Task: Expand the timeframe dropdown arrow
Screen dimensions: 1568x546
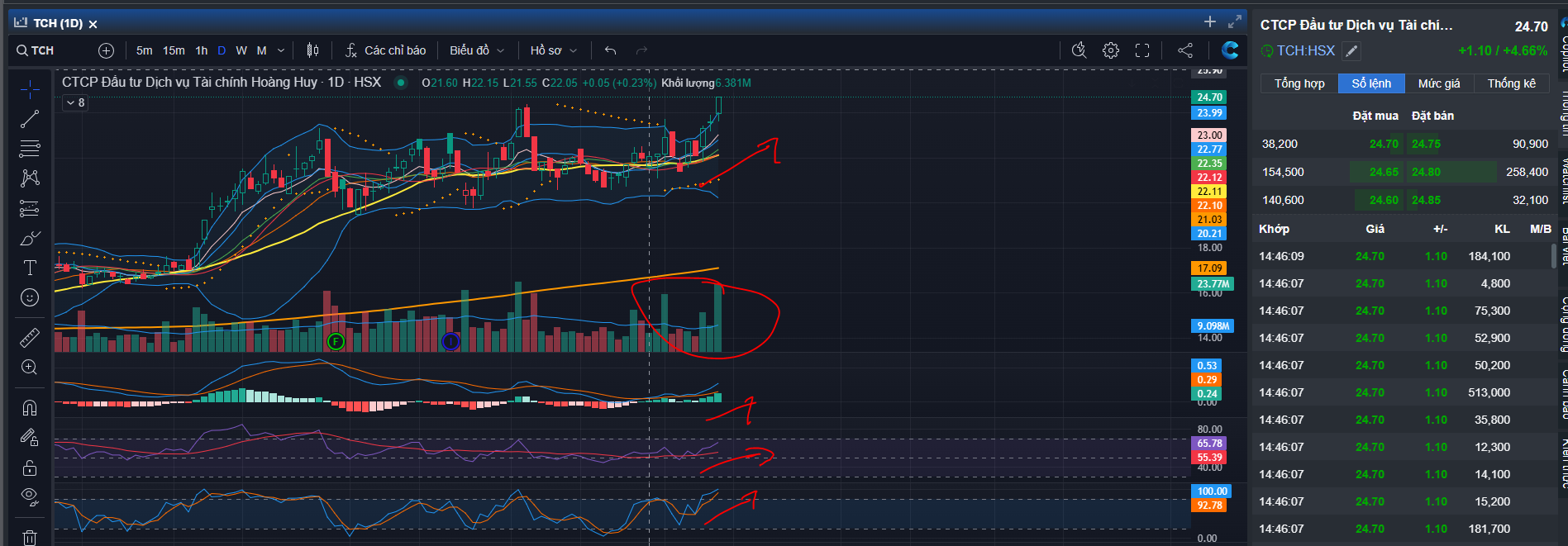Action: pyautogui.click(x=281, y=50)
